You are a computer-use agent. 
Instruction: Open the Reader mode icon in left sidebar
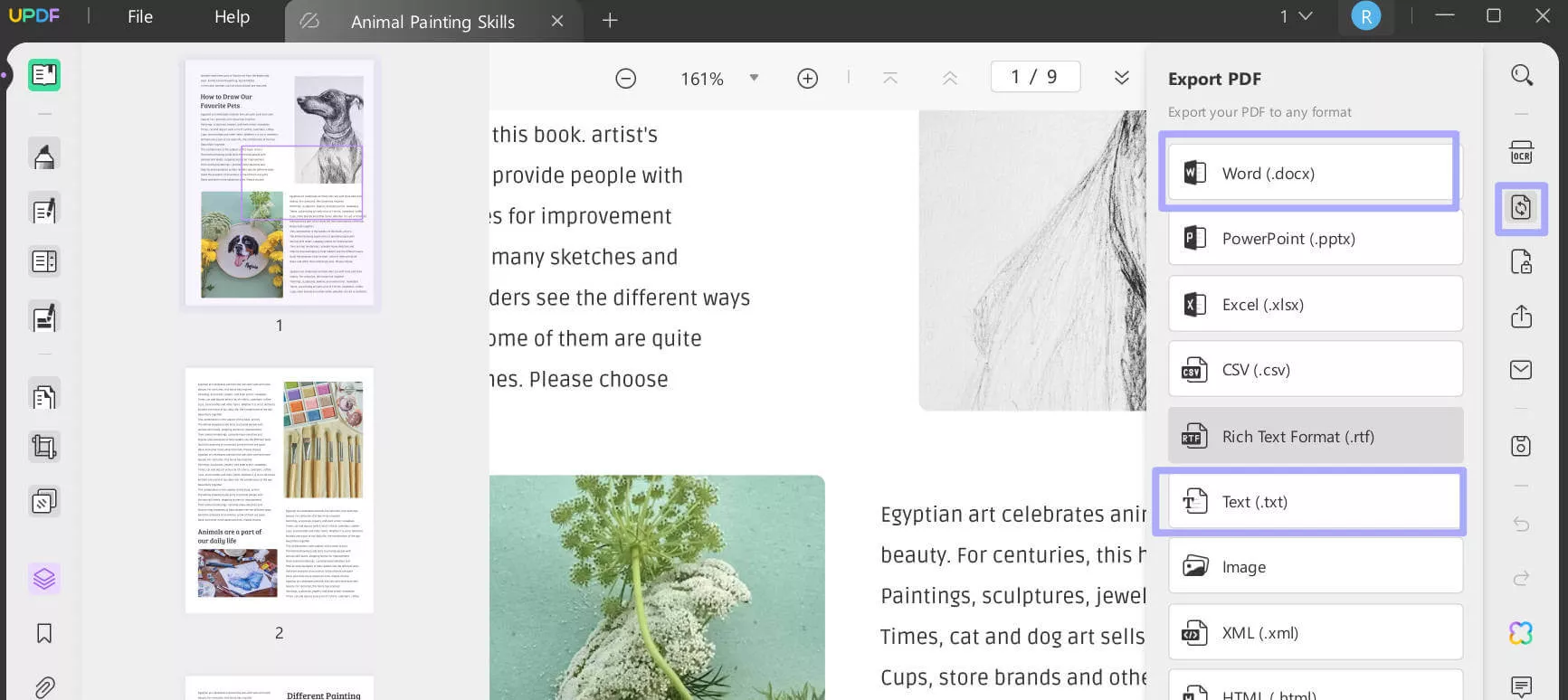click(43, 74)
